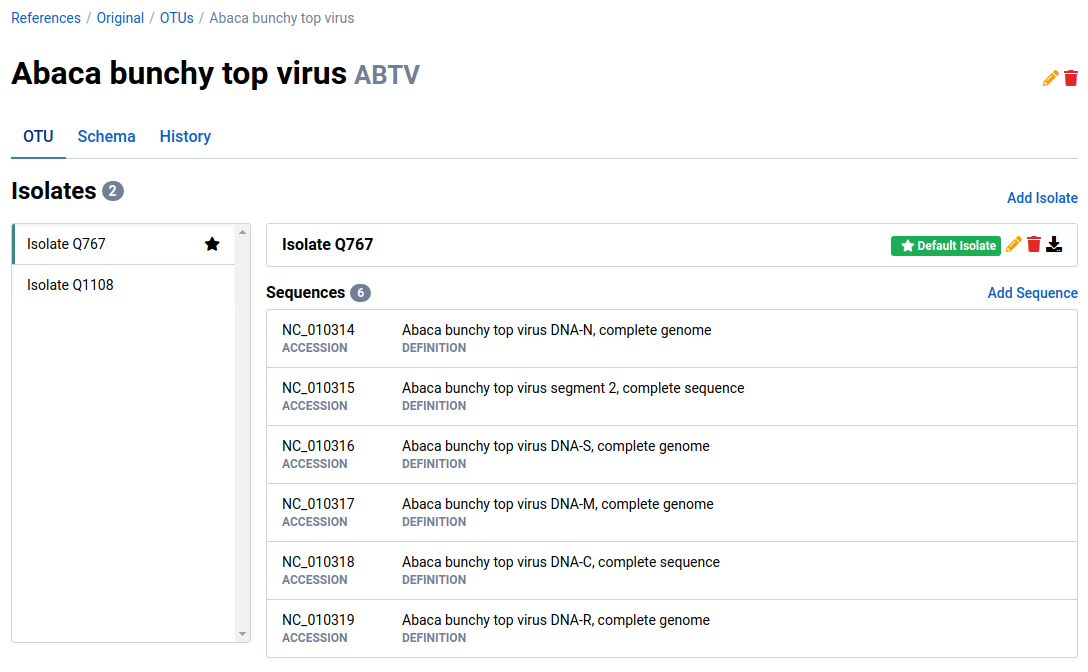Edit the Abaca bunchy top virus OTU
This screenshot has height=672, width=1088.
pyautogui.click(x=1050, y=77)
